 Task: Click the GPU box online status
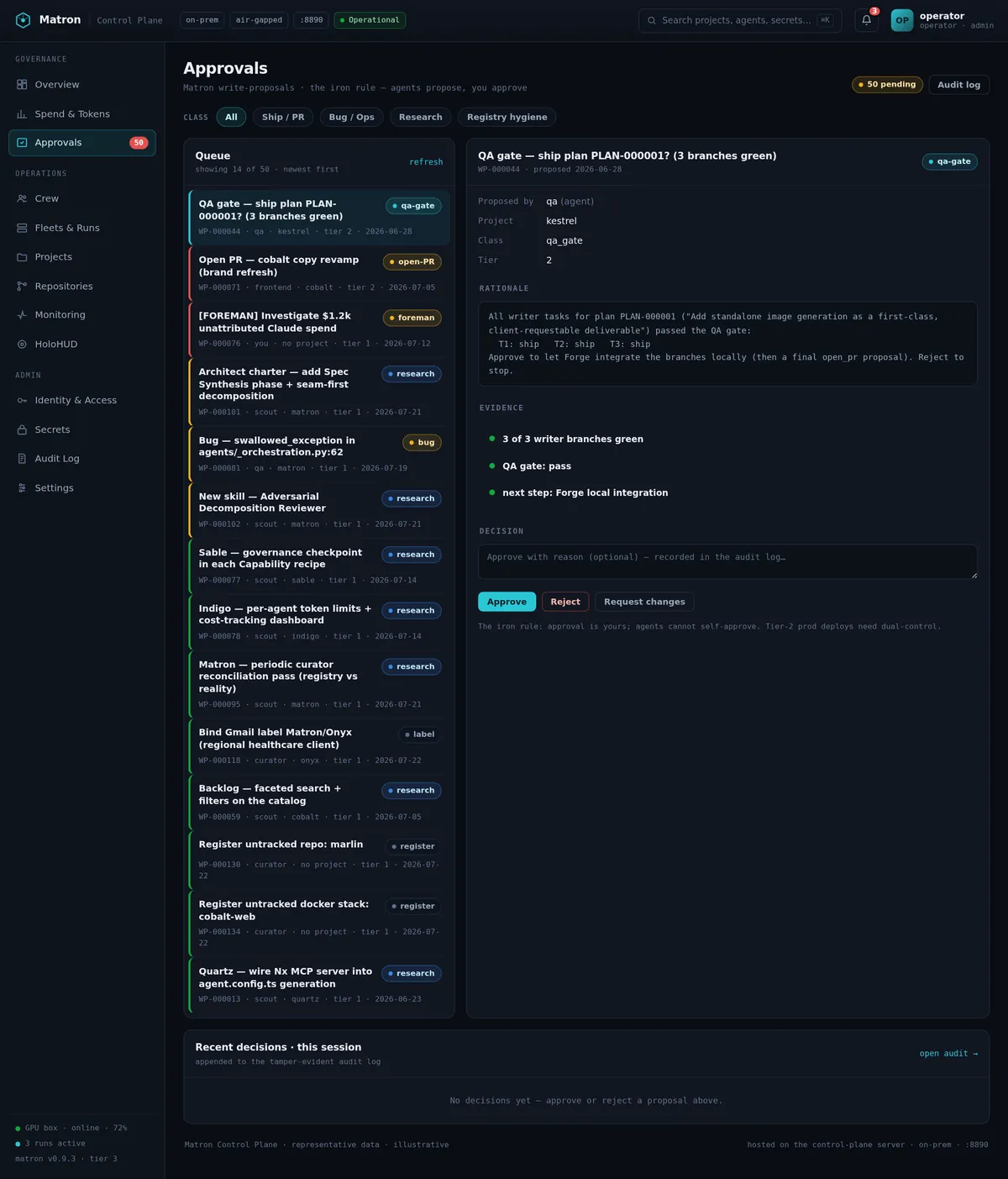[71, 1128]
